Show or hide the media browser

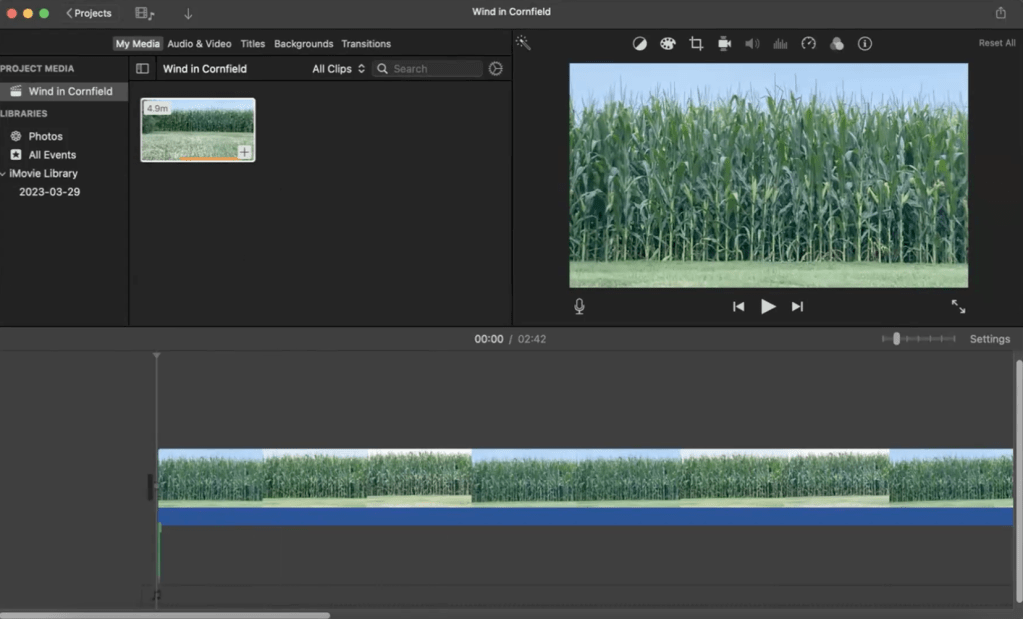pyautogui.click(x=144, y=14)
